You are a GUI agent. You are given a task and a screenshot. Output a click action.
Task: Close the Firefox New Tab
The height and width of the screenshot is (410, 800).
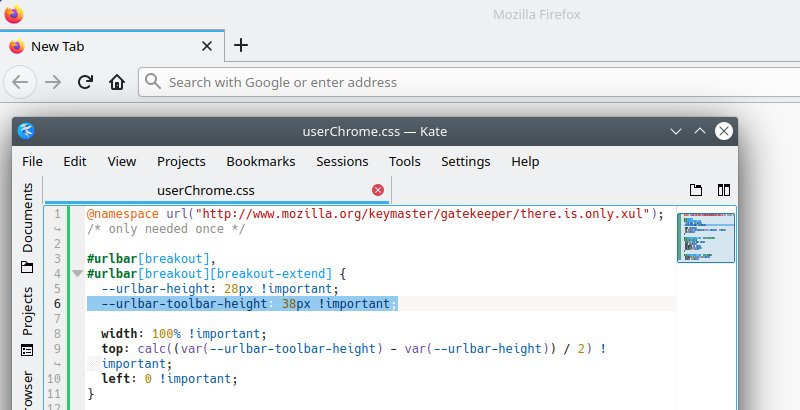point(207,46)
